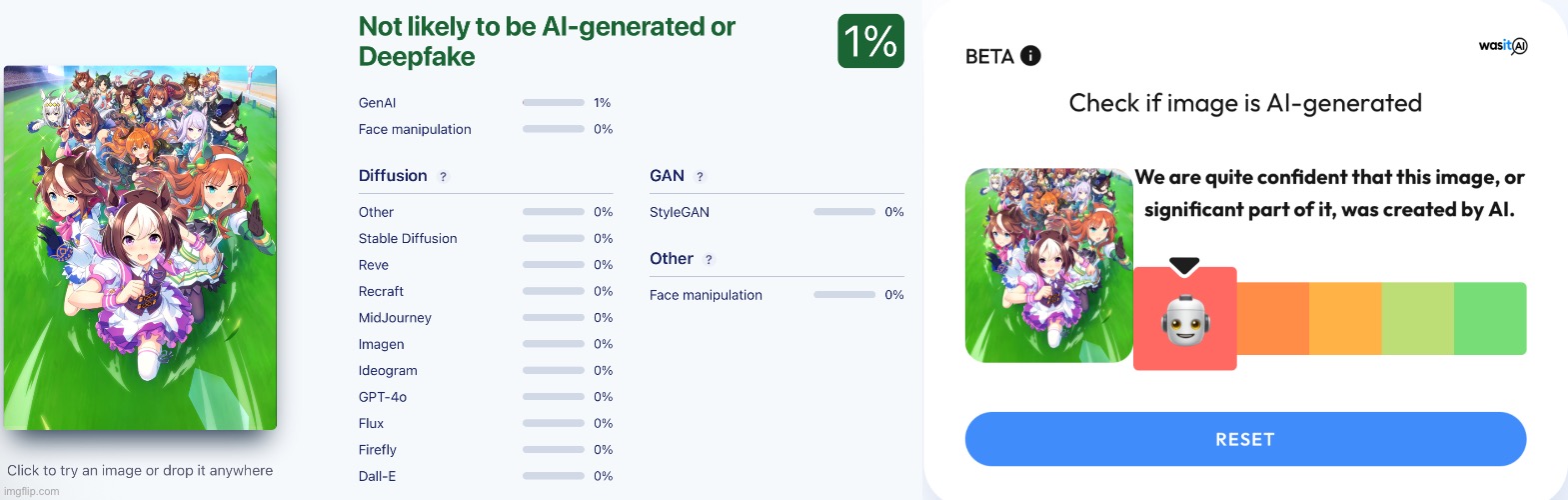Click the wasitAI image thumbnail

point(1049,265)
